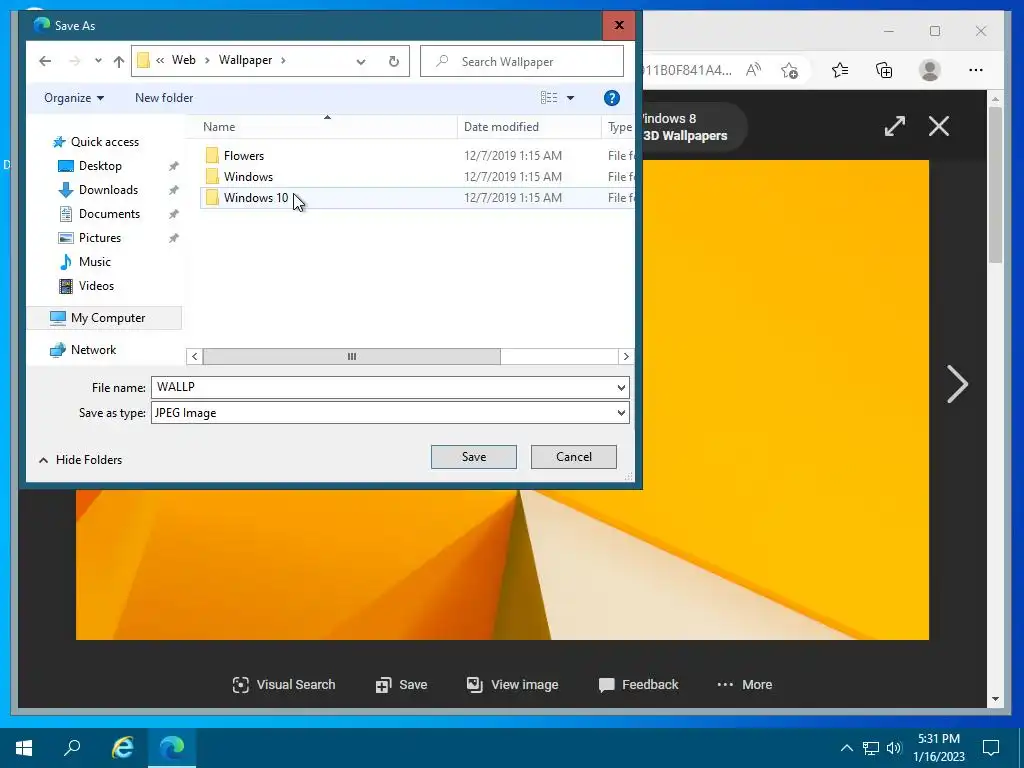
Task: Show hidden tray icons chevron
Action: click(846, 748)
